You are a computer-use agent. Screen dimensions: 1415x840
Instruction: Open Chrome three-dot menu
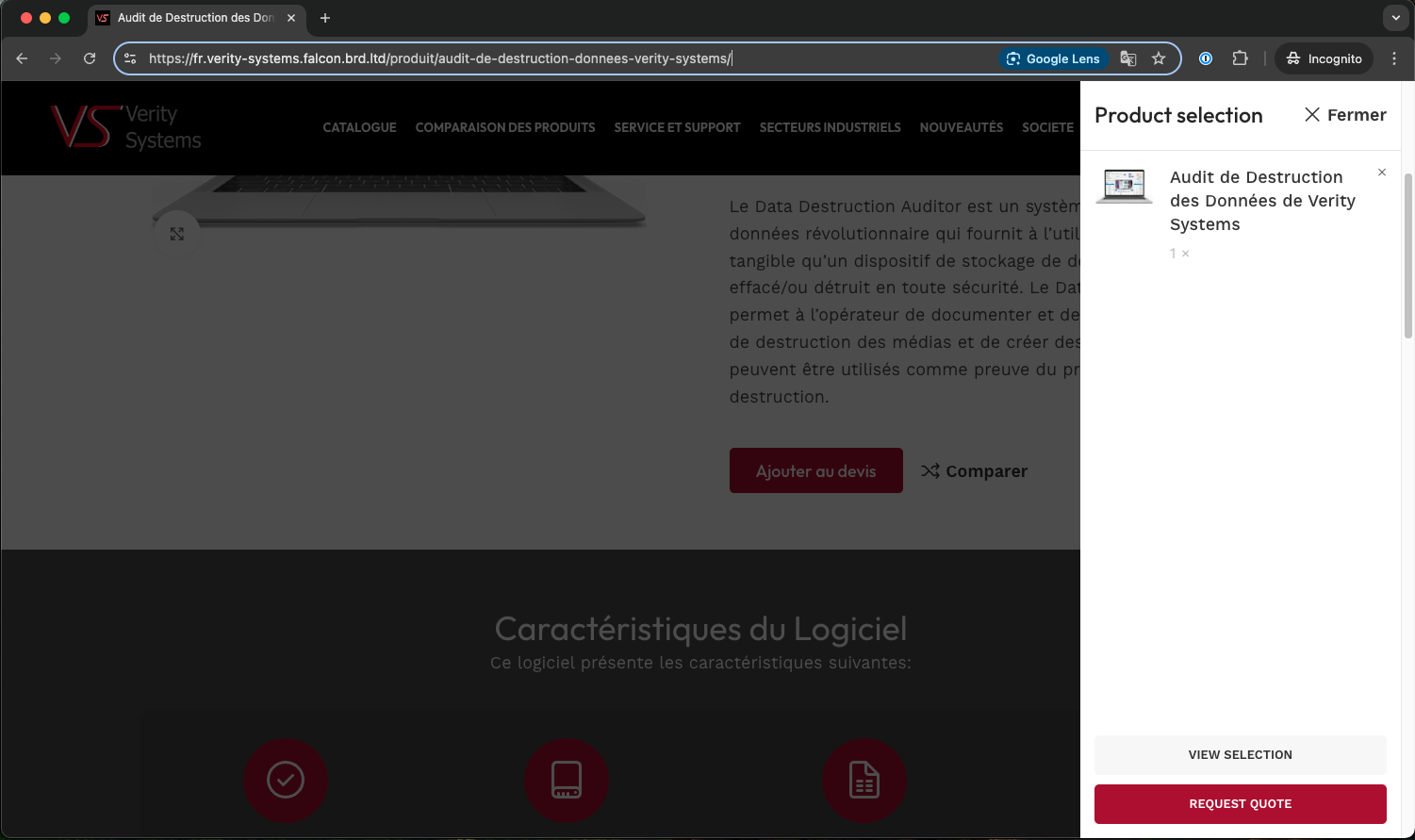[1394, 58]
